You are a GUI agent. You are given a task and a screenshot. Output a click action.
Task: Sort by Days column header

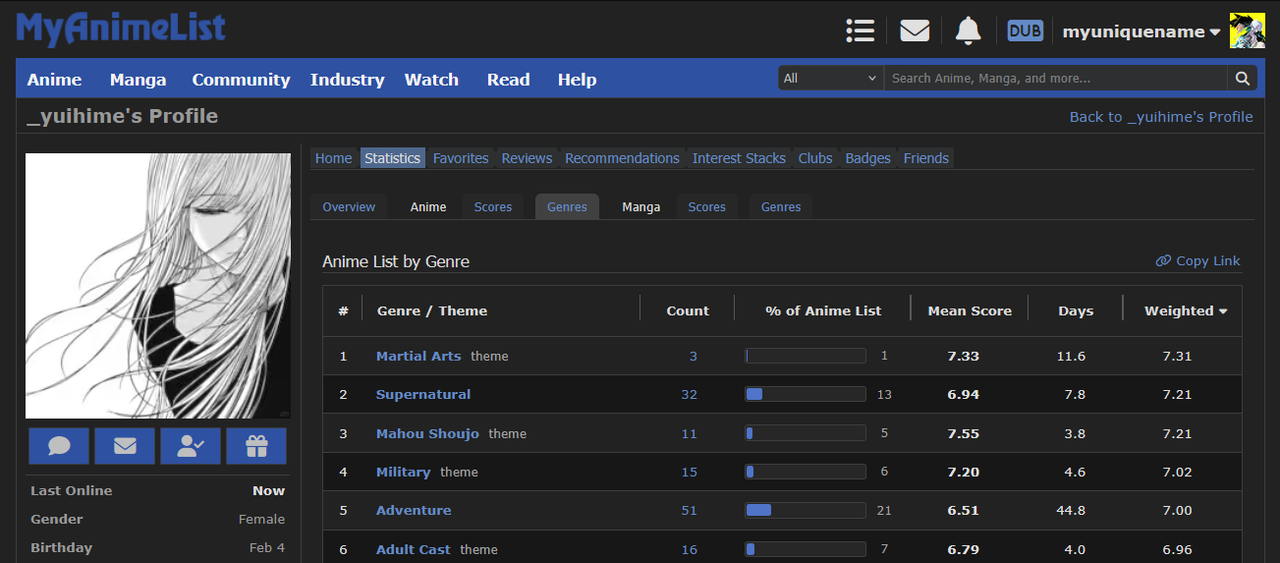click(x=1076, y=311)
